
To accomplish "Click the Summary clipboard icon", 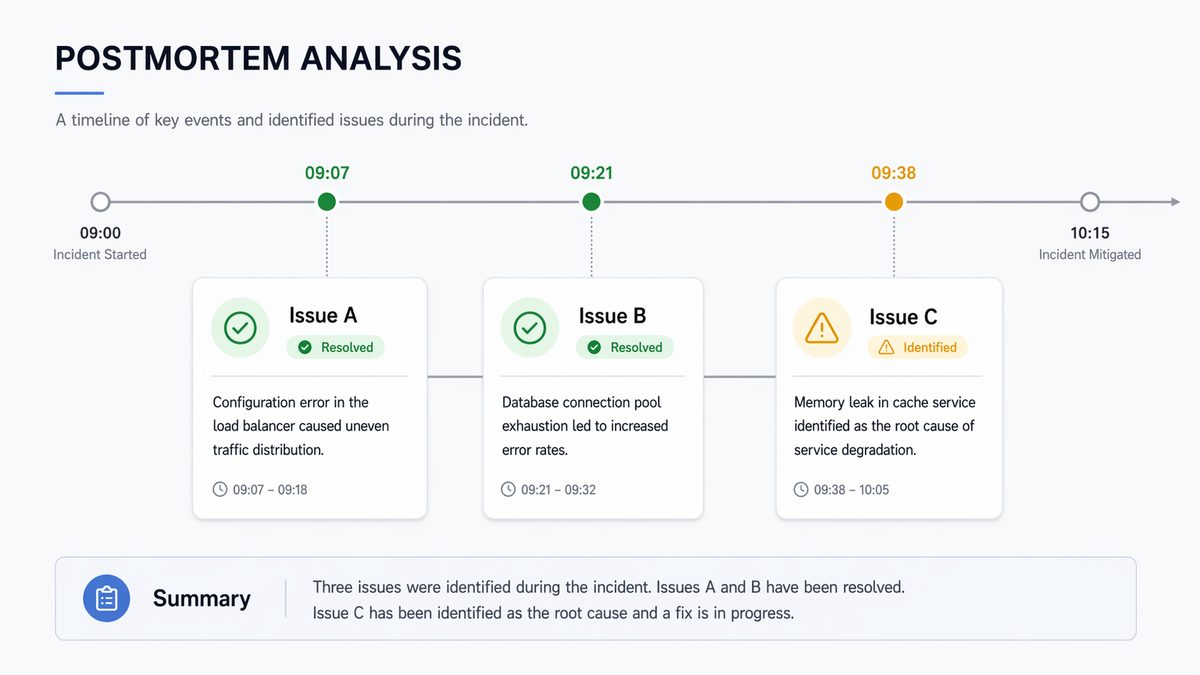I will click(106, 598).
